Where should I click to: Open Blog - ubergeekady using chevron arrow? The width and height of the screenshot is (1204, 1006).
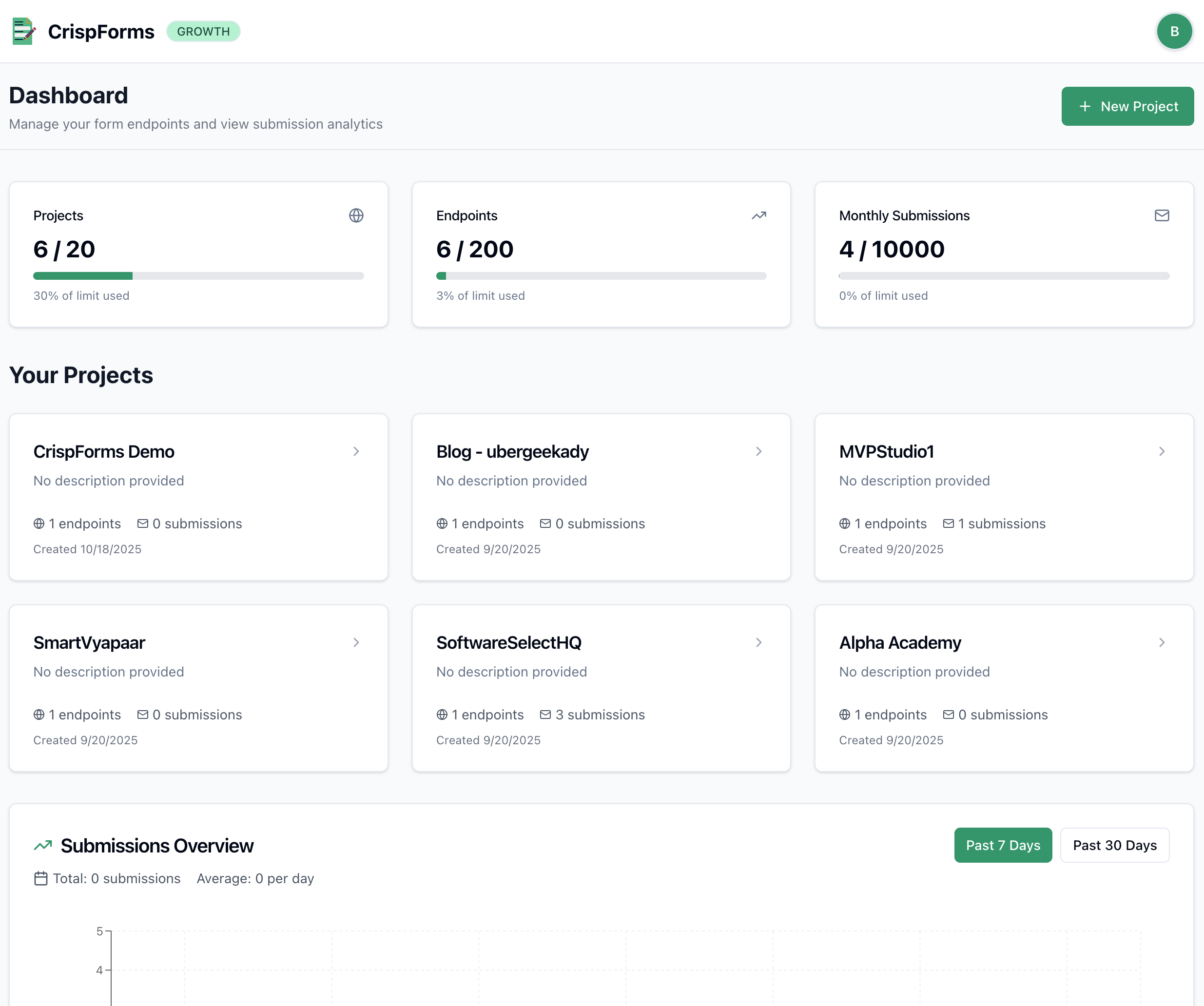click(758, 452)
